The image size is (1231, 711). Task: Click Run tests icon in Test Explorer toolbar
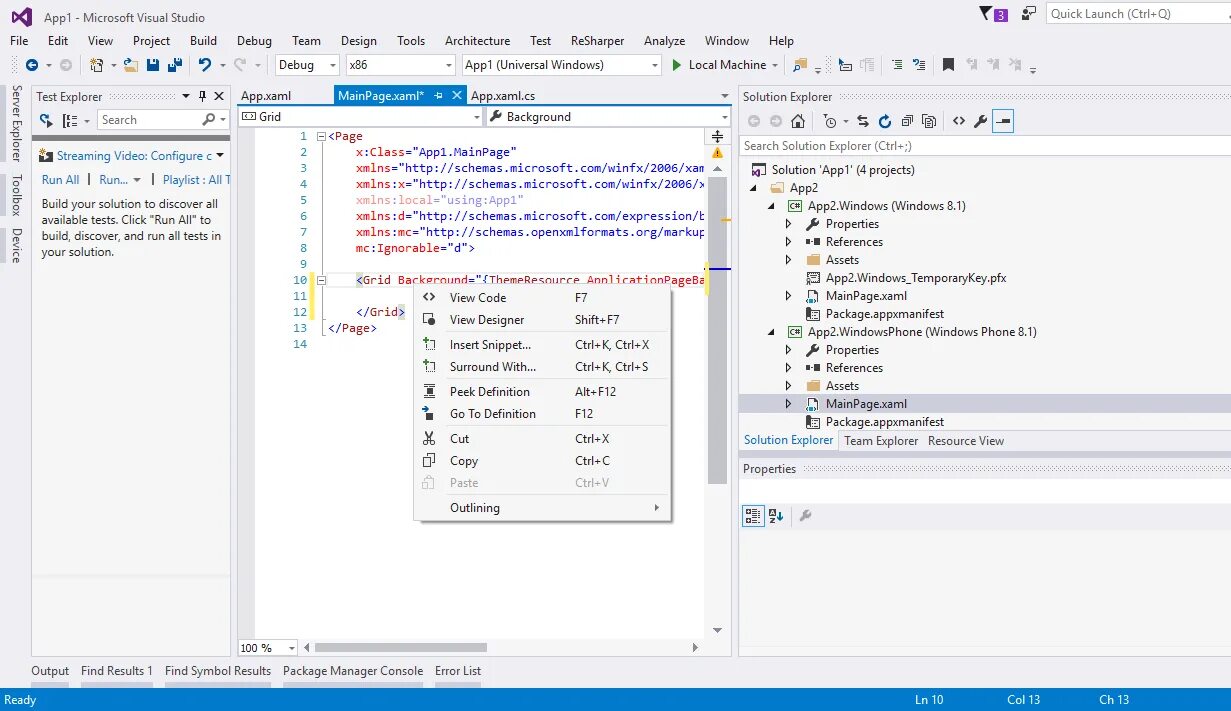(x=46, y=120)
